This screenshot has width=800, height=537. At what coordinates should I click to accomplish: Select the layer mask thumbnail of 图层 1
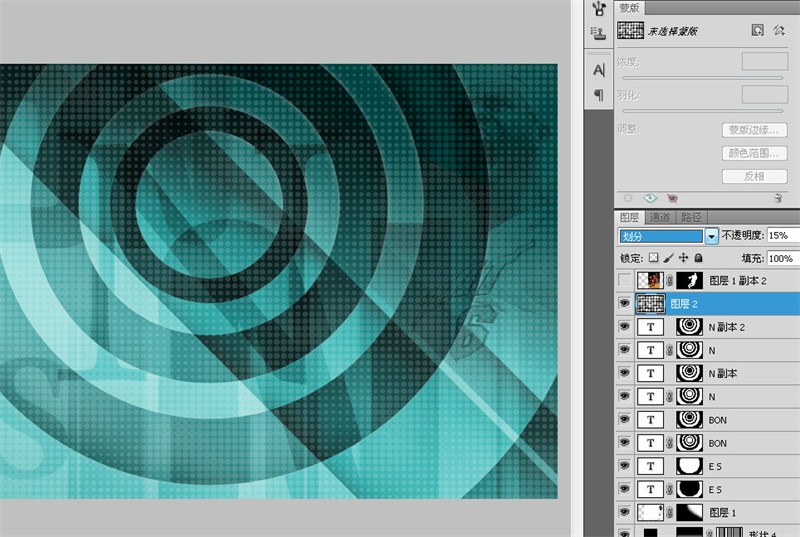tap(691, 512)
